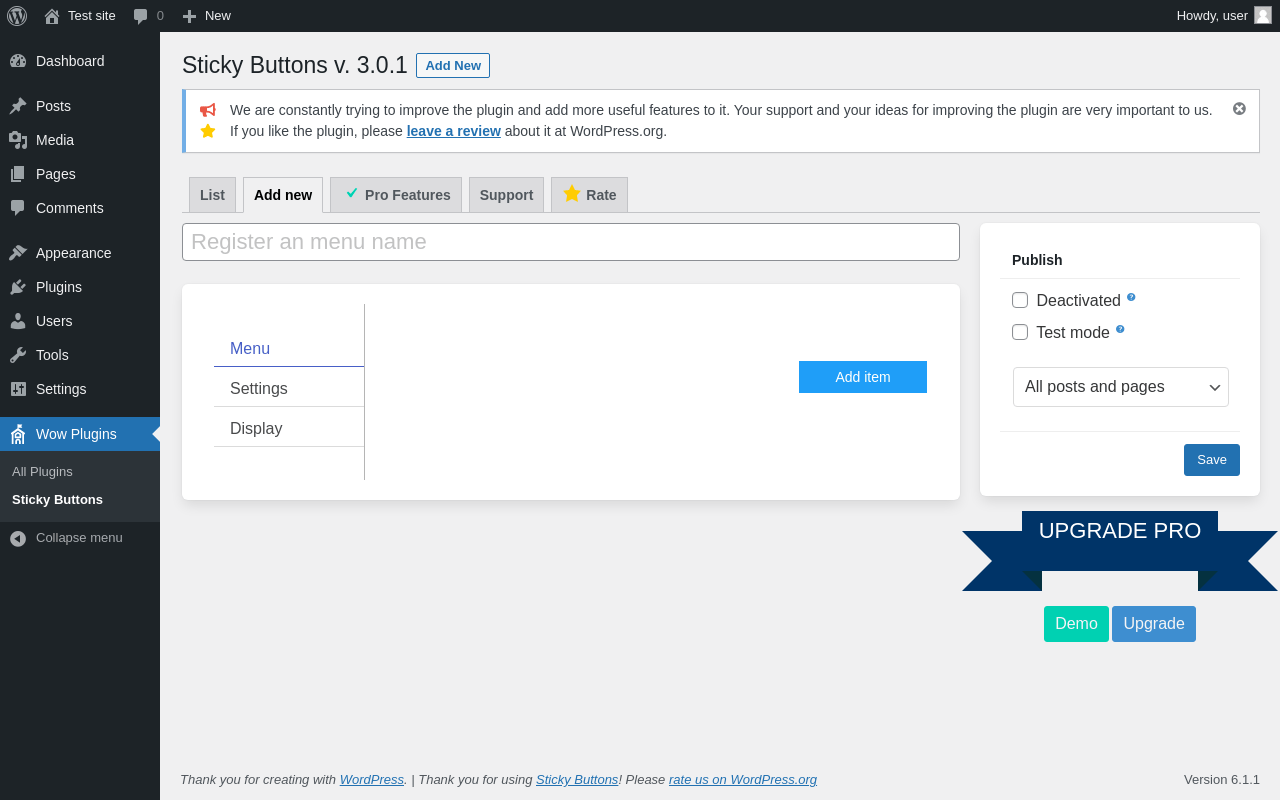The height and width of the screenshot is (800, 1280).
Task: Click the star icon in the Rate tab
Action: point(572,193)
